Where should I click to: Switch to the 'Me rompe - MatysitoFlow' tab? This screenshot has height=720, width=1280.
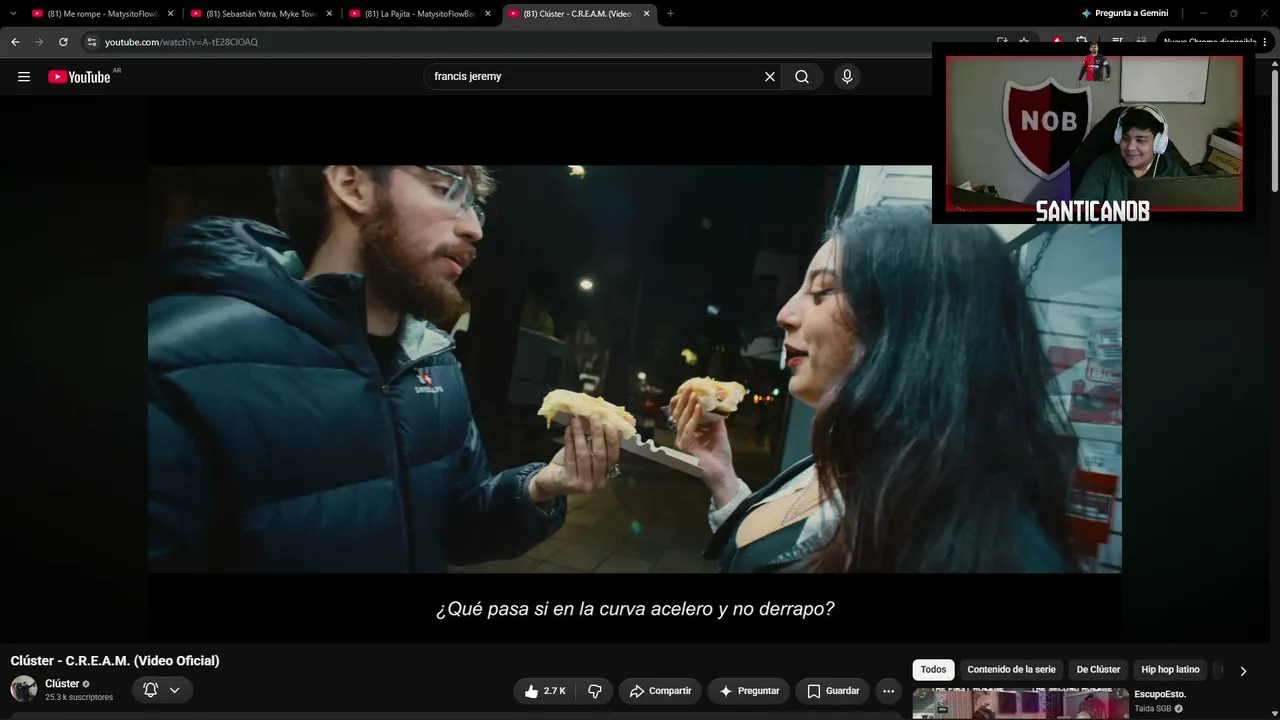coord(102,14)
